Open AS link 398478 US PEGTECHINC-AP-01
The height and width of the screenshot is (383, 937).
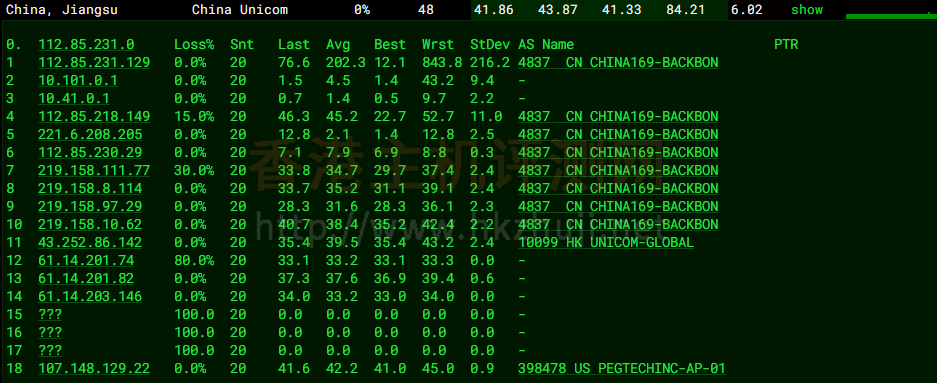coord(621,368)
